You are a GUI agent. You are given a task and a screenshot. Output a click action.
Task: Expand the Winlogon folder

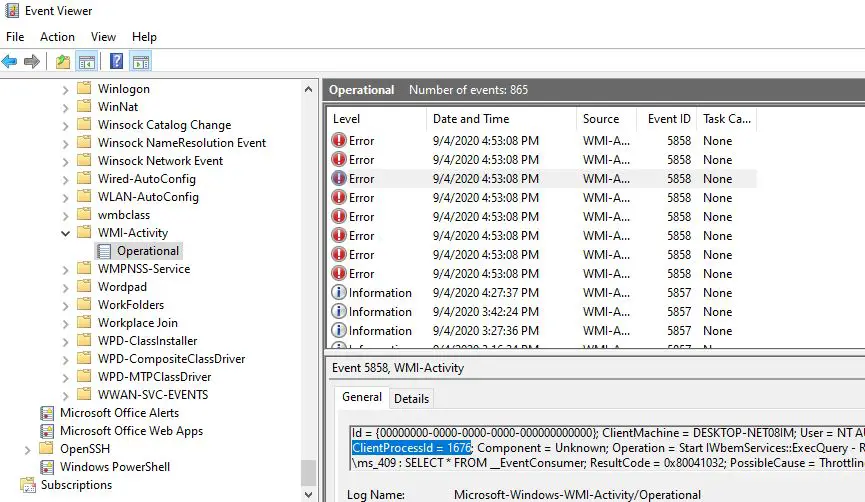click(66, 89)
